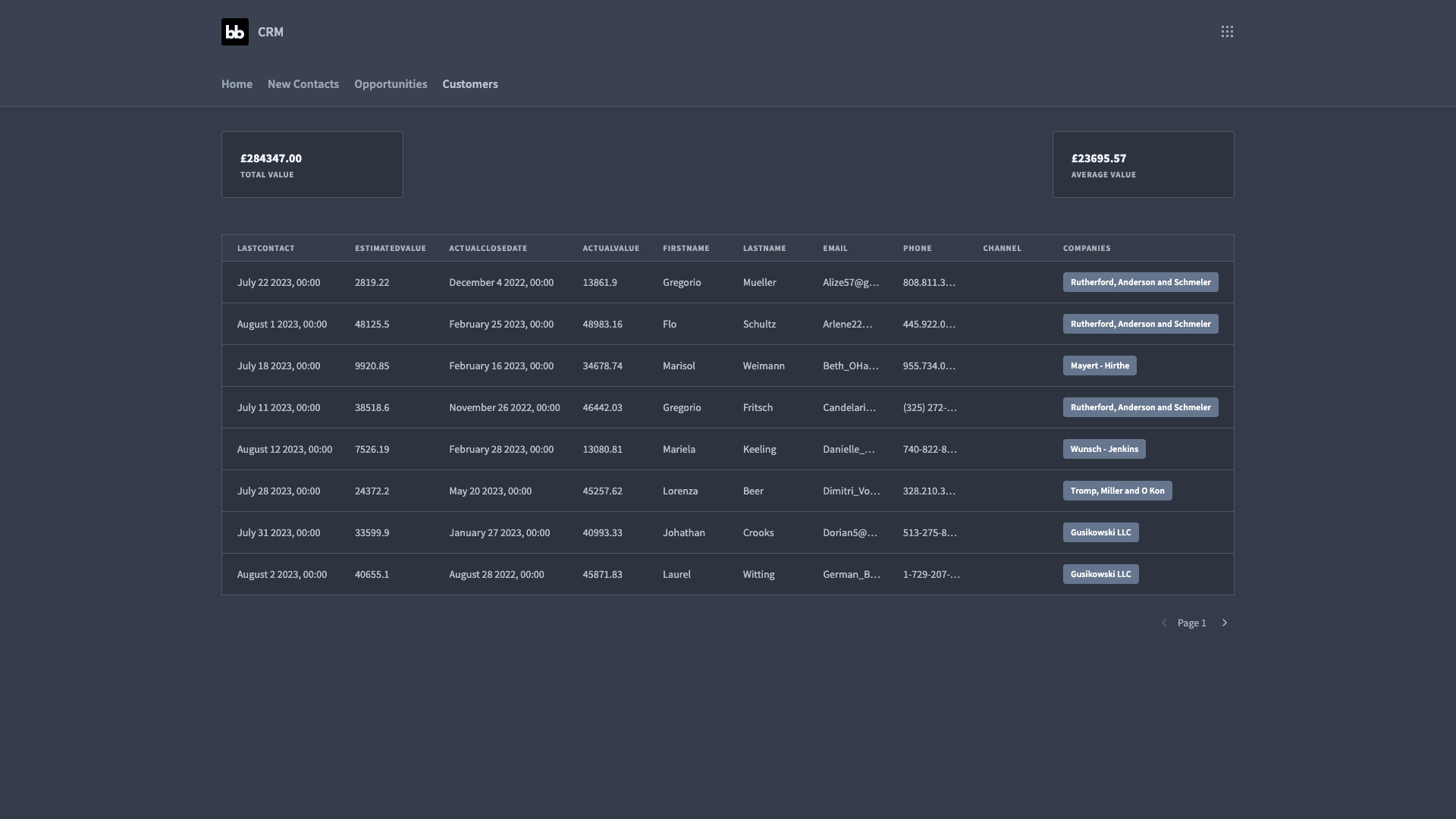The image size is (1456, 819).
Task: Click the Flo first name cell
Action: 670,324
